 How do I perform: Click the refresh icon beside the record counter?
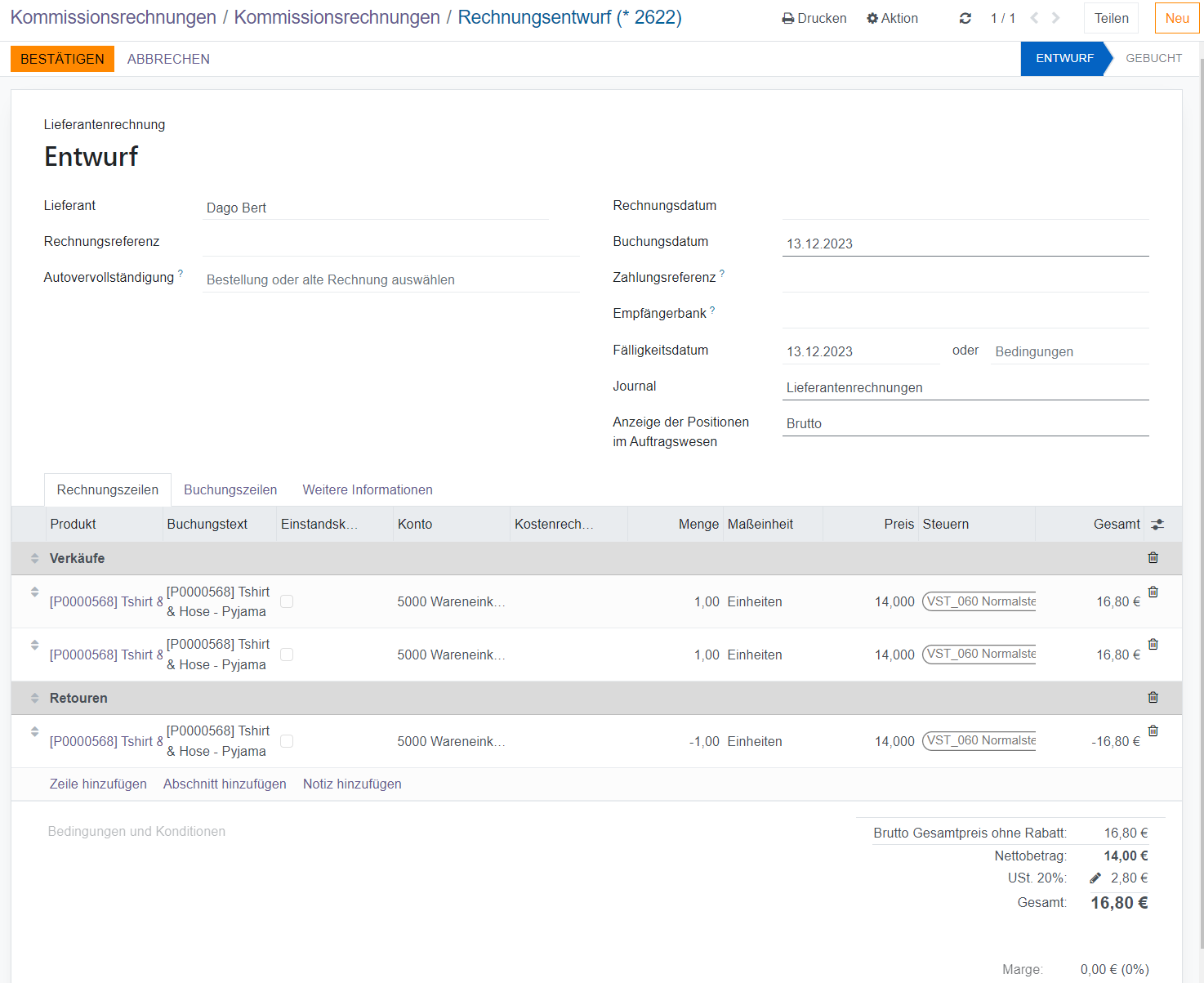[965, 18]
